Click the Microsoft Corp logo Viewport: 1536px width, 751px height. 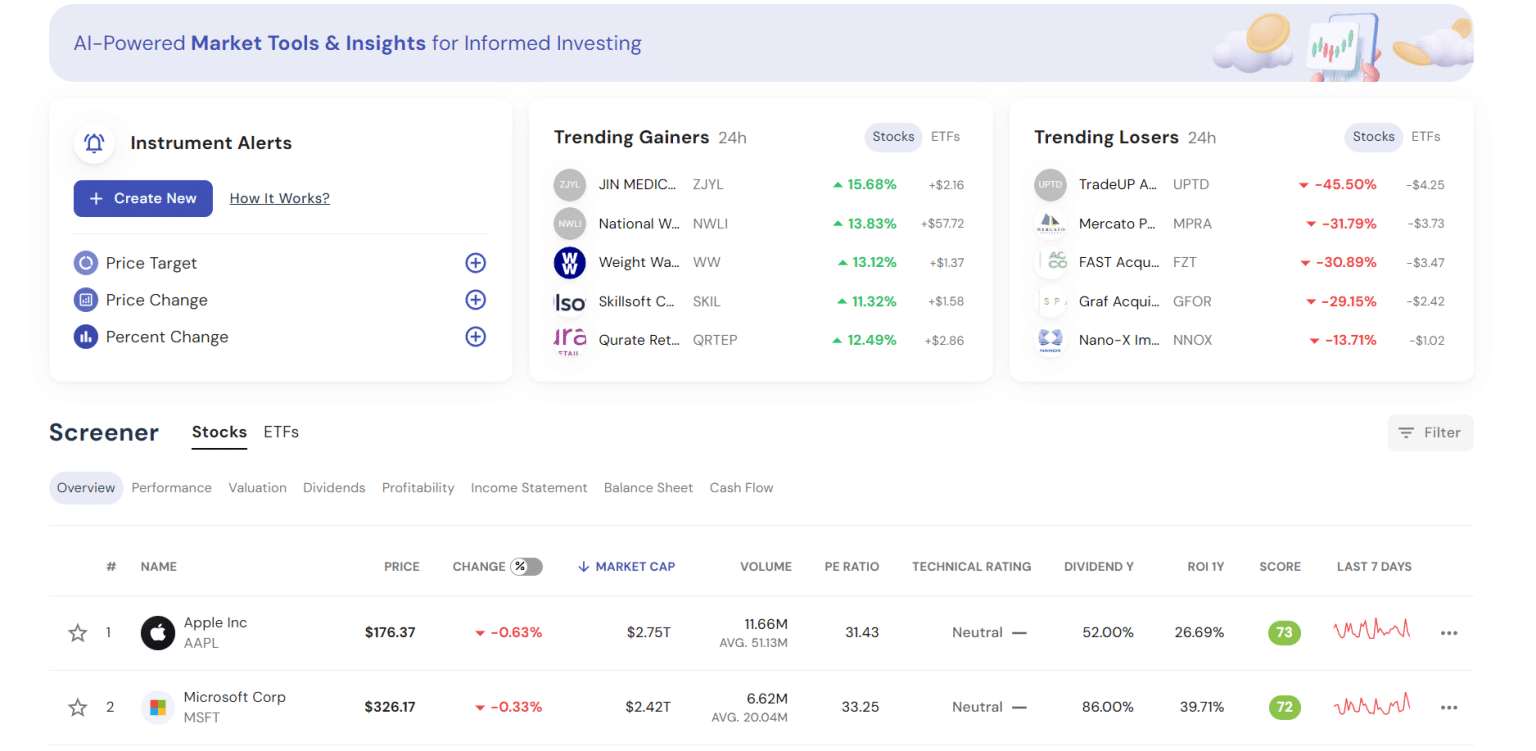pos(158,708)
